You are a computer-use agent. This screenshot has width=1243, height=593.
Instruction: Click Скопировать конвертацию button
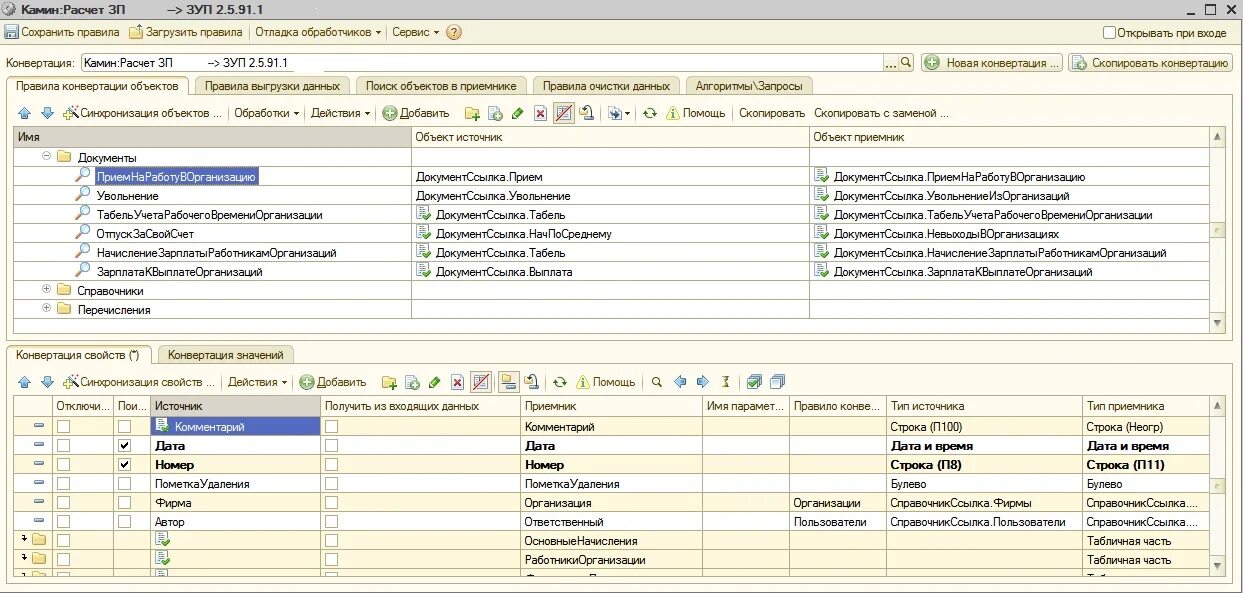[x=1149, y=62]
